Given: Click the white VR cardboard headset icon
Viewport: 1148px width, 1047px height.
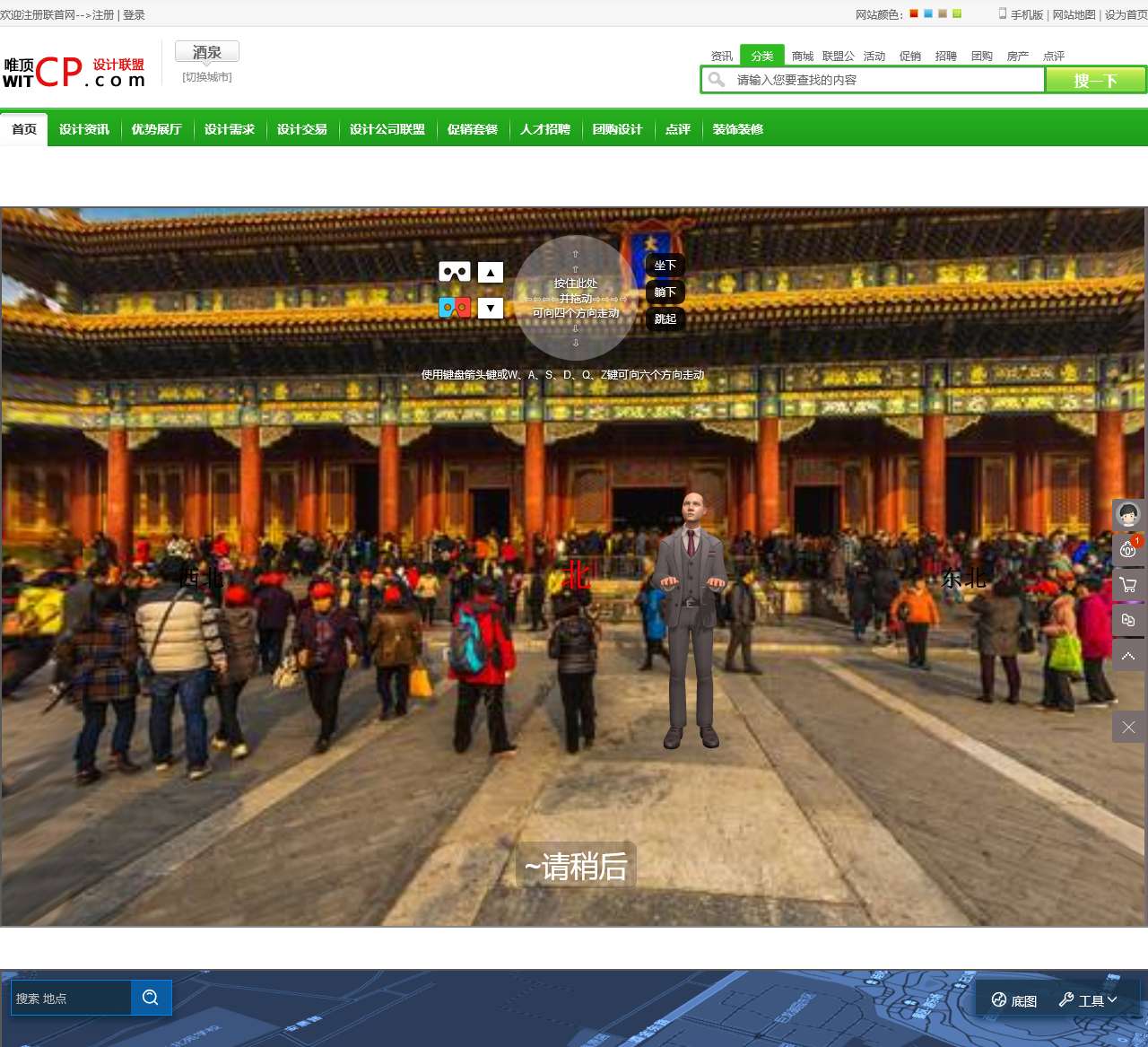Looking at the screenshot, I should 455,272.
